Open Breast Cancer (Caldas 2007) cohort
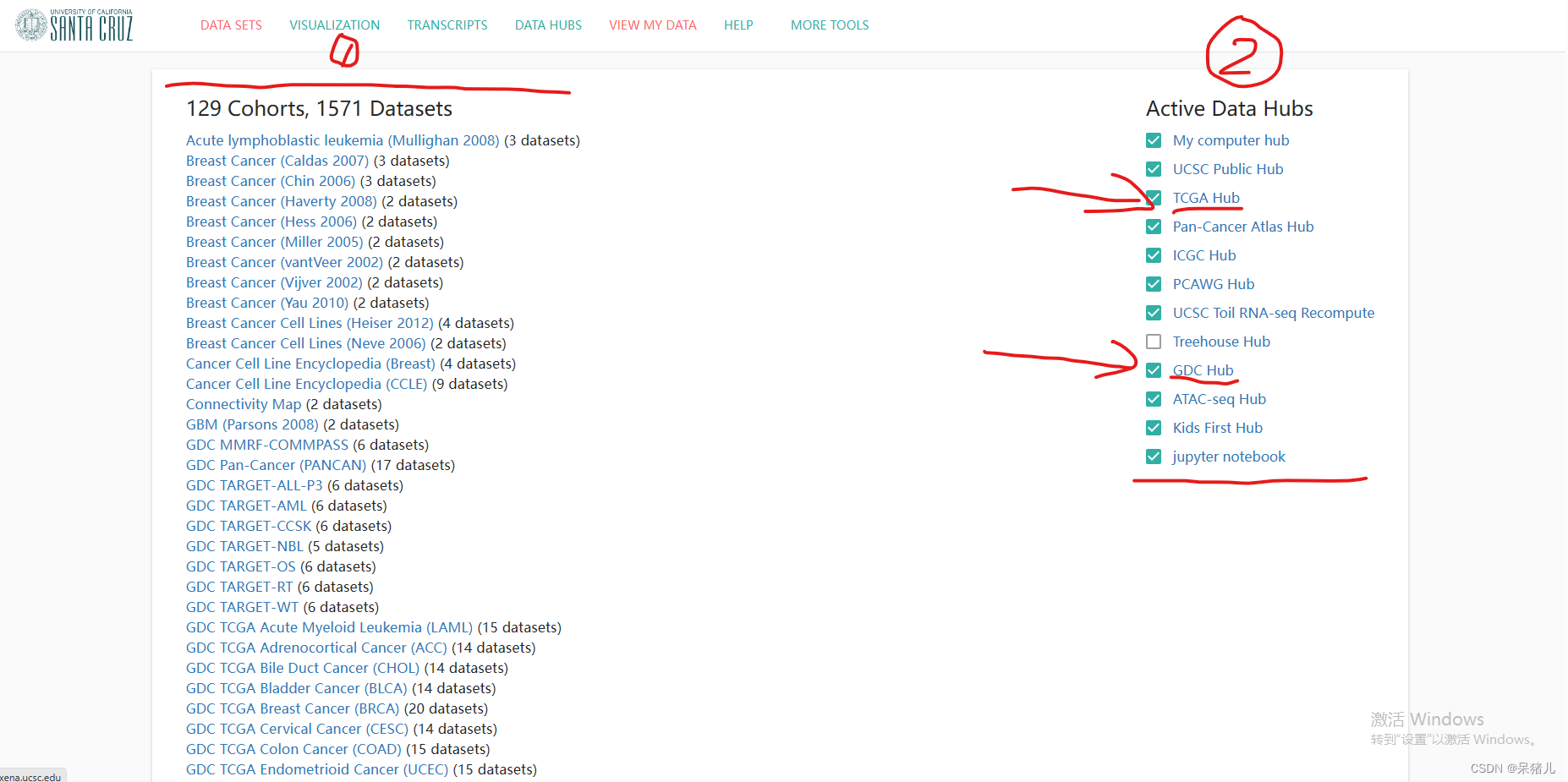The width and height of the screenshot is (1568, 782). 277,161
